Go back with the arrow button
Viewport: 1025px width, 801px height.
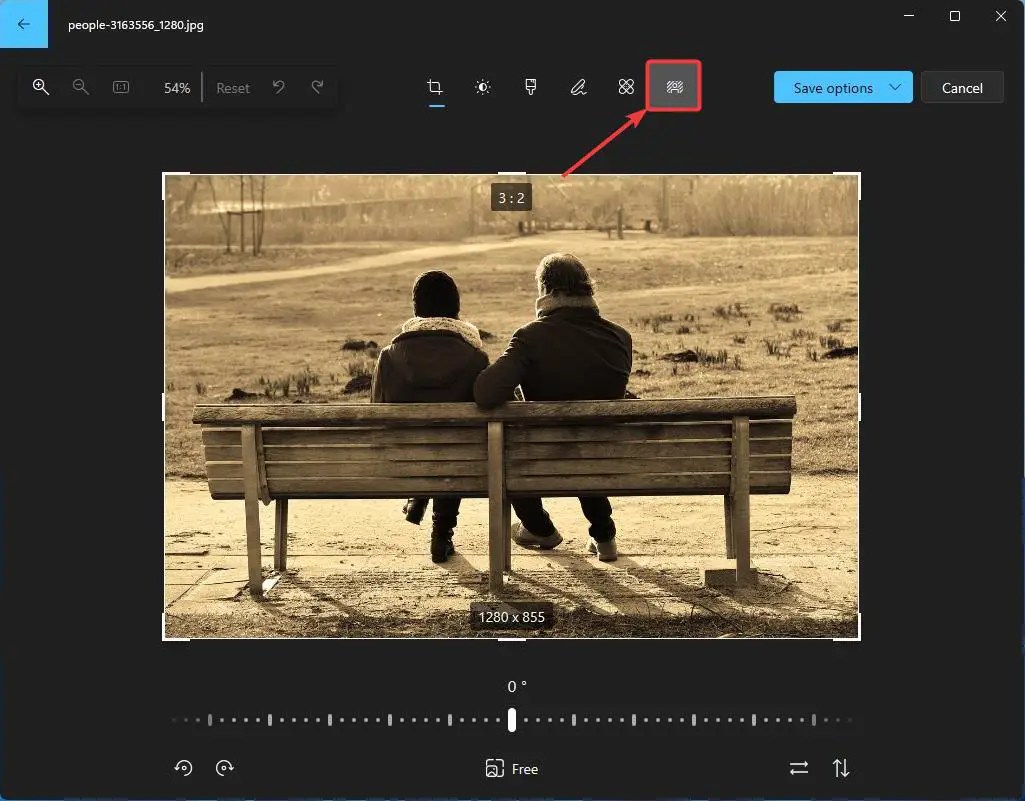[24, 24]
